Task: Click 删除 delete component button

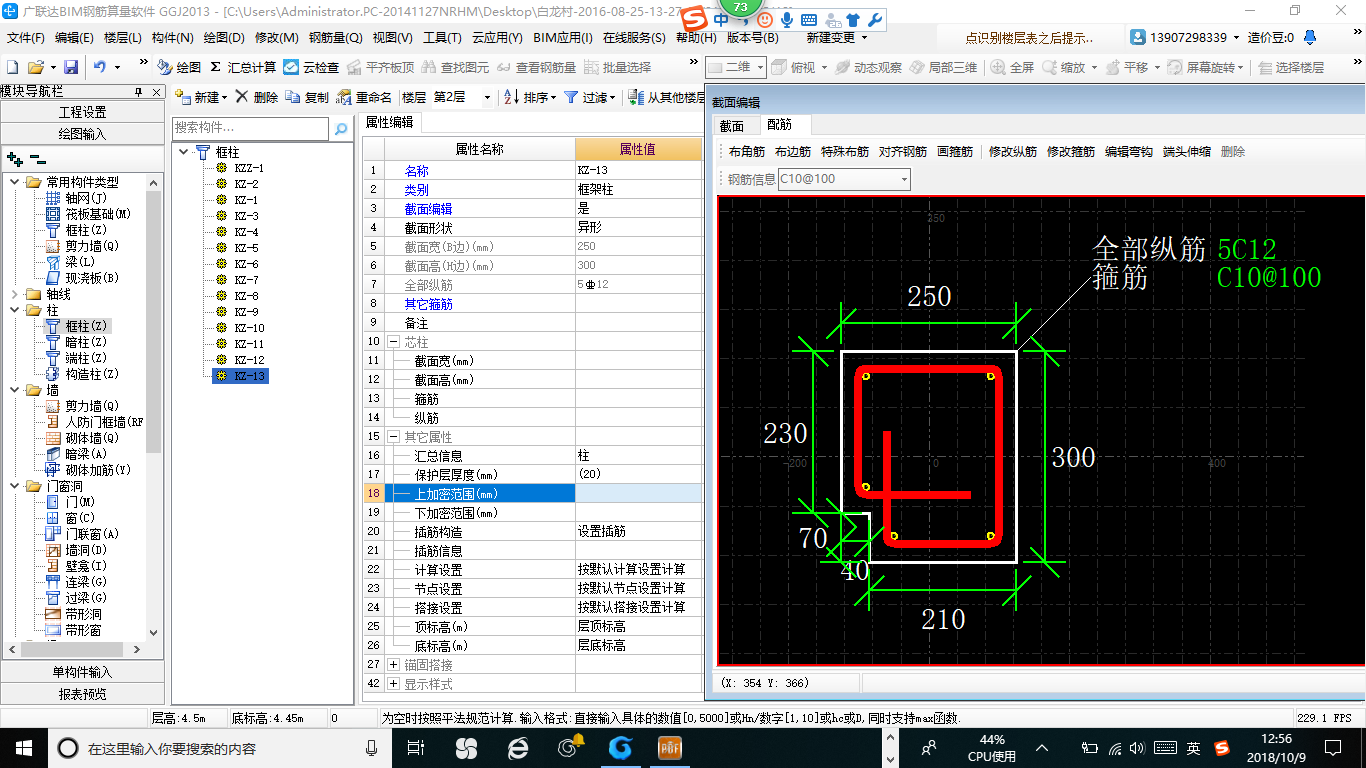Action: 257,97
